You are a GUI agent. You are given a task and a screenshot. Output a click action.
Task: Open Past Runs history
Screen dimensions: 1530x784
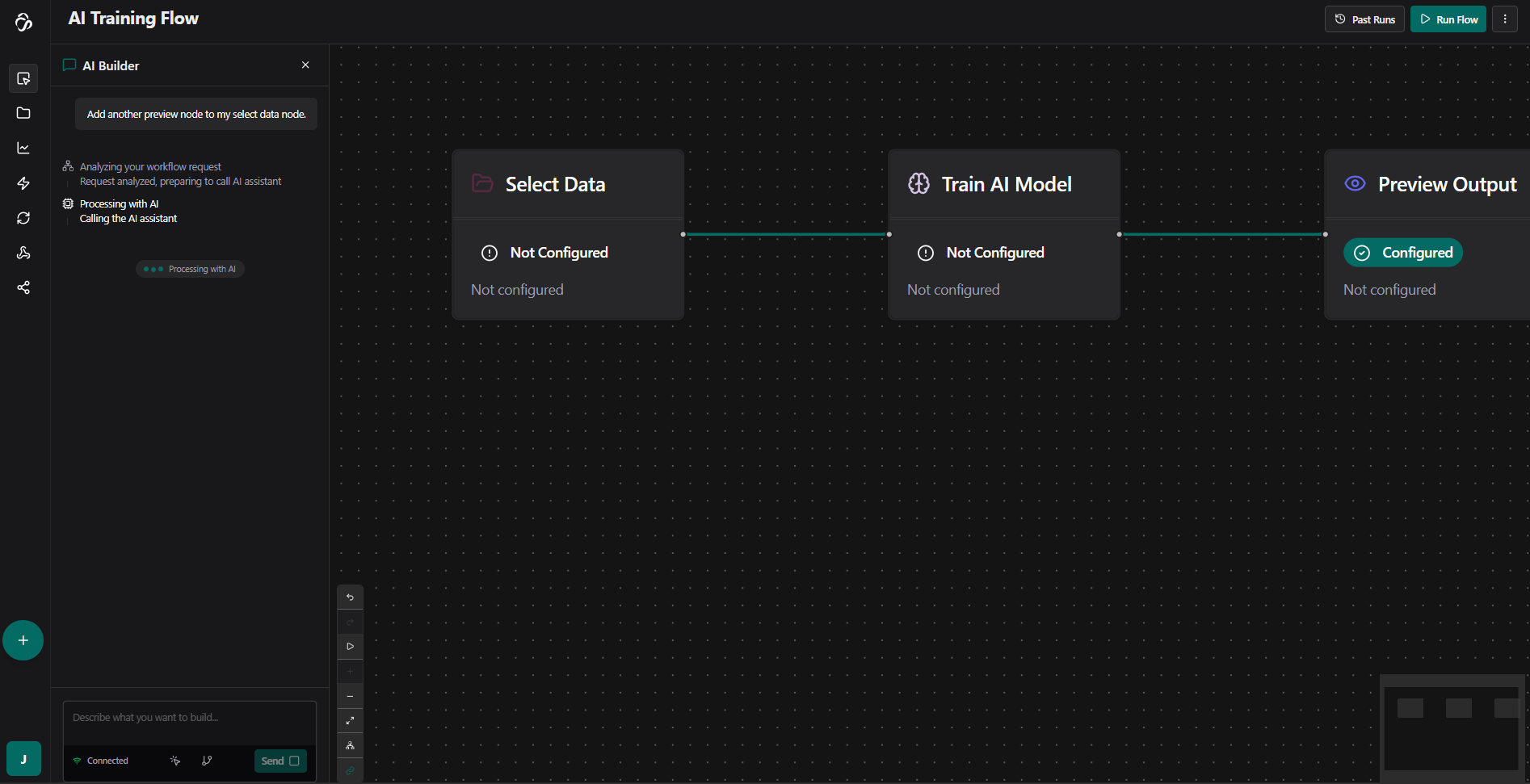tap(1364, 19)
